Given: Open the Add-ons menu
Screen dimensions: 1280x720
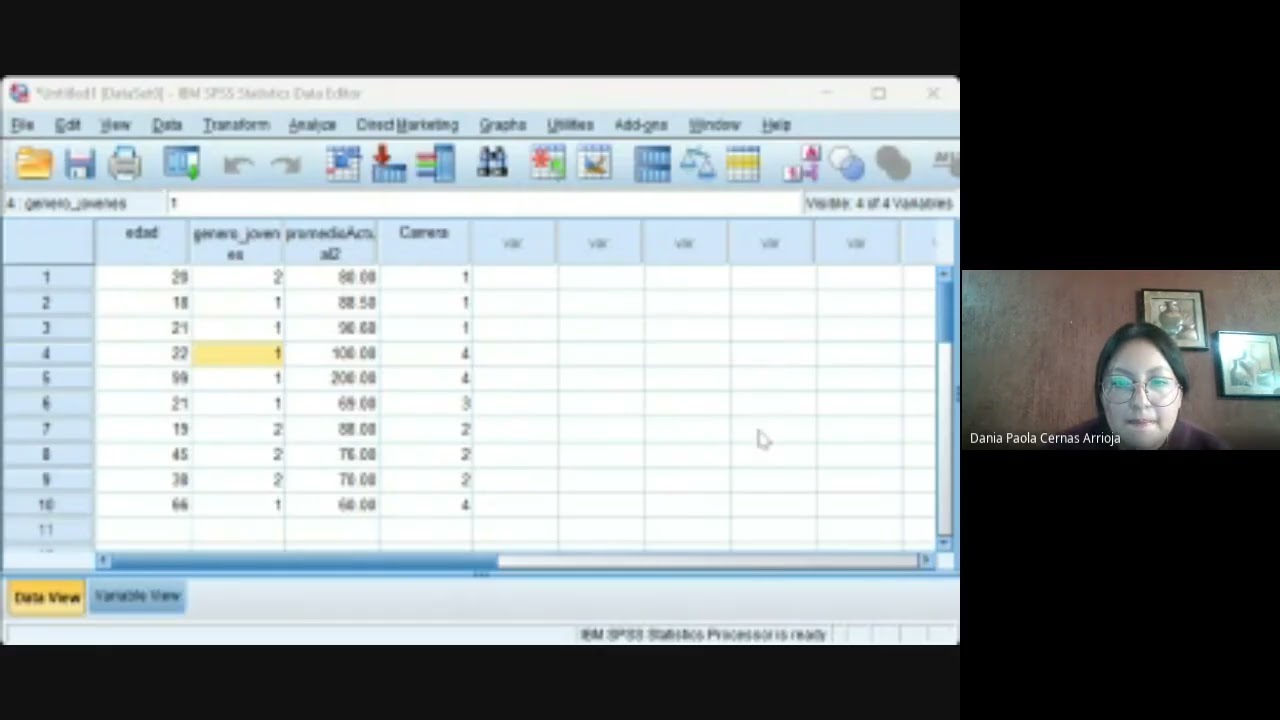Looking at the screenshot, I should [641, 125].
